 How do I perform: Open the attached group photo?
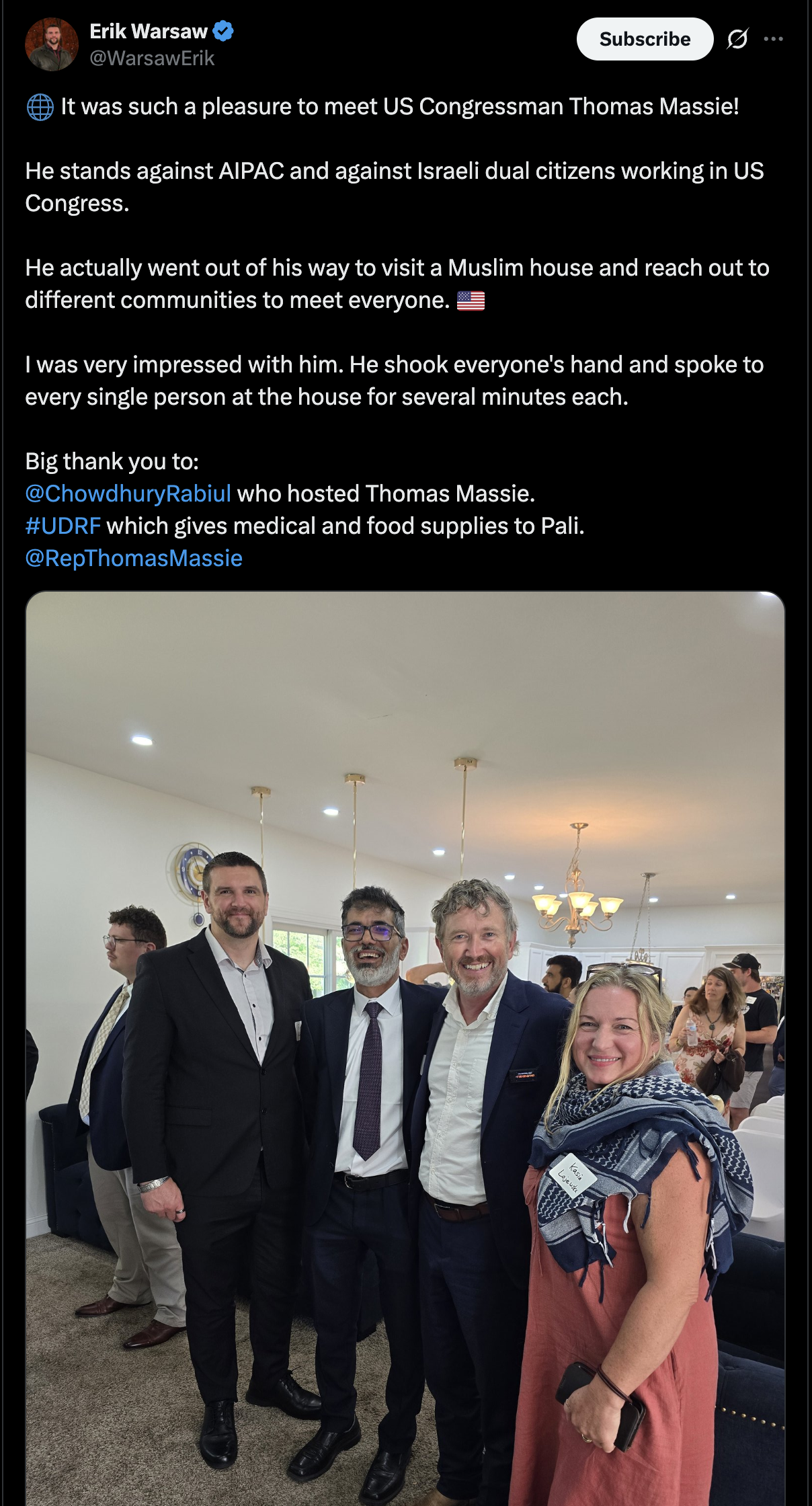pyautogui.click(x=405, y=1048)
